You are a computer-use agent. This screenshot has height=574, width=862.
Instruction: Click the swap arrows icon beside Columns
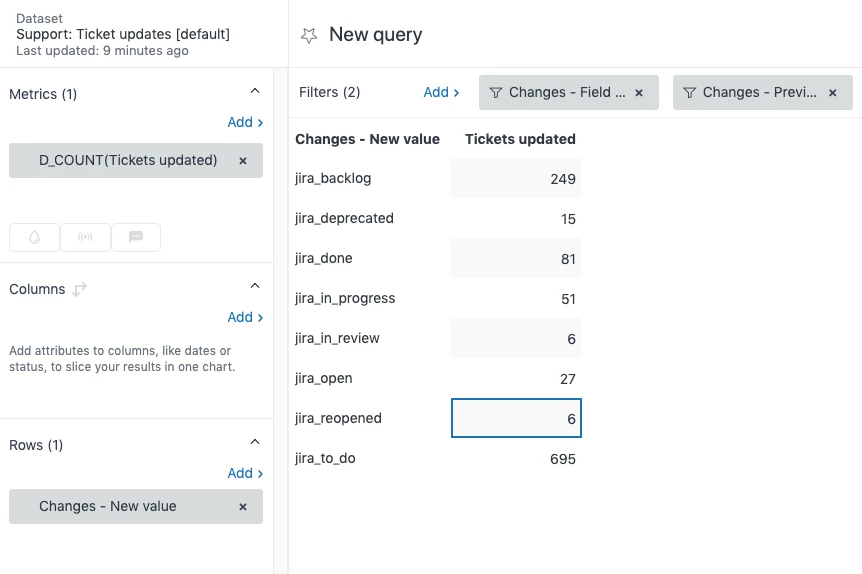coord(80,289)
